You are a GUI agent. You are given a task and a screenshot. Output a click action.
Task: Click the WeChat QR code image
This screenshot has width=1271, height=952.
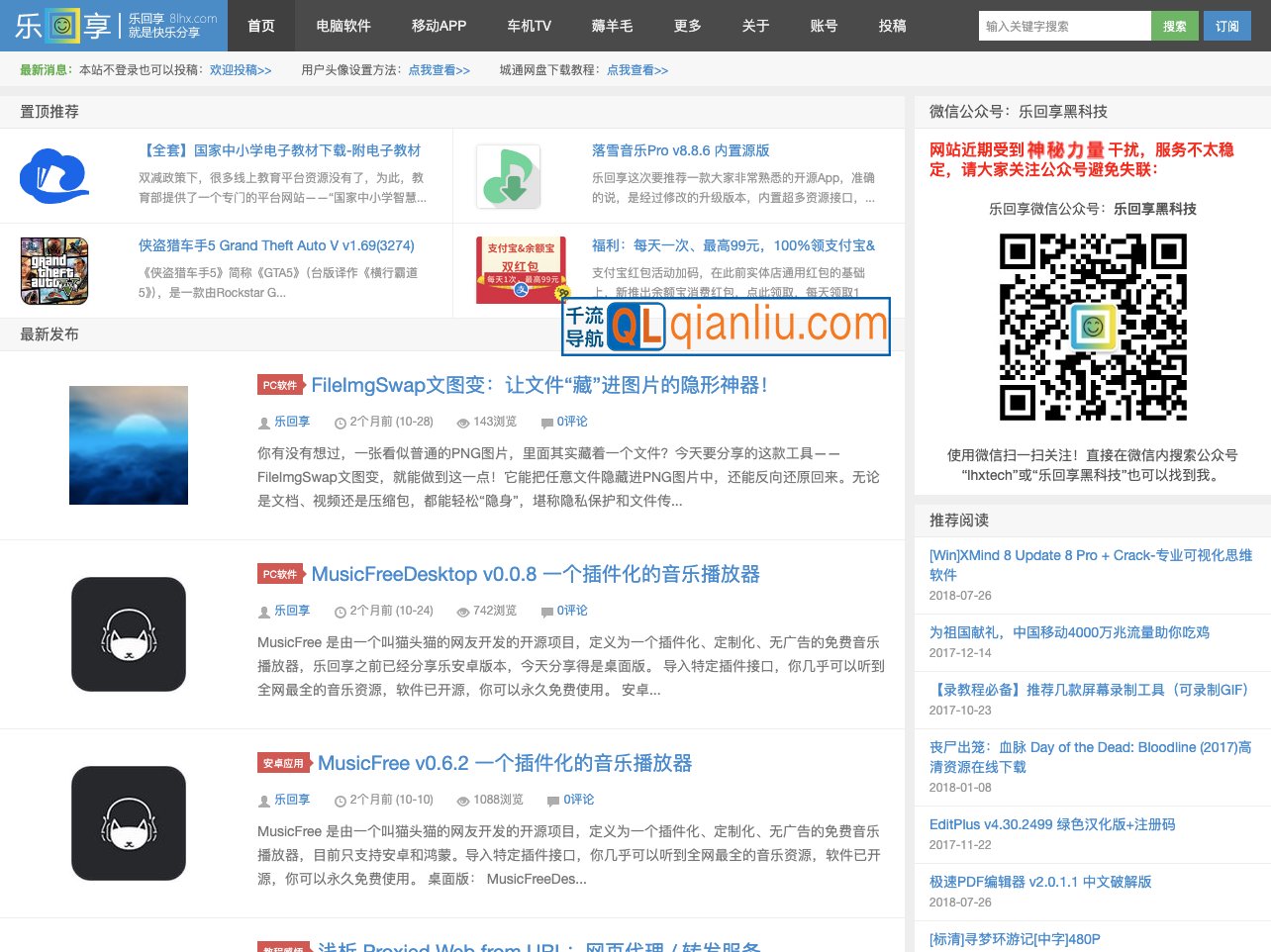point(1092,328)
